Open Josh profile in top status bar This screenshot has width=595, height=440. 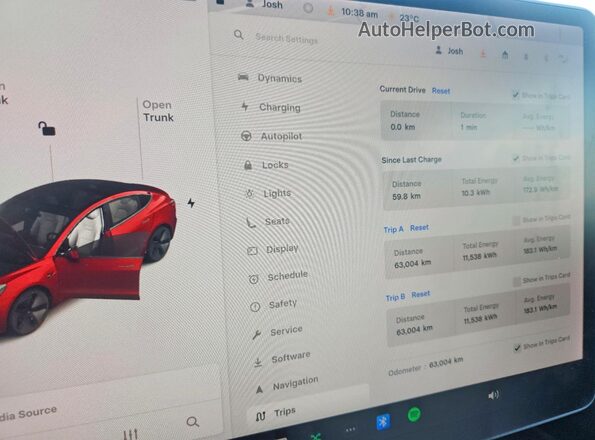click(264, 4)
